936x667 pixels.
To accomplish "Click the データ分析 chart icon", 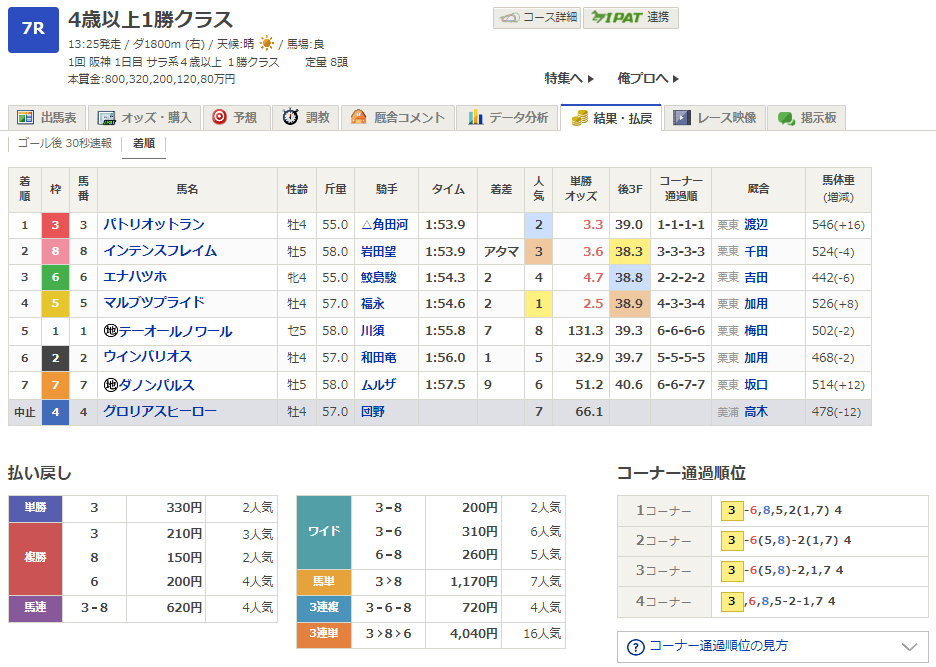I will click(476, 118).
